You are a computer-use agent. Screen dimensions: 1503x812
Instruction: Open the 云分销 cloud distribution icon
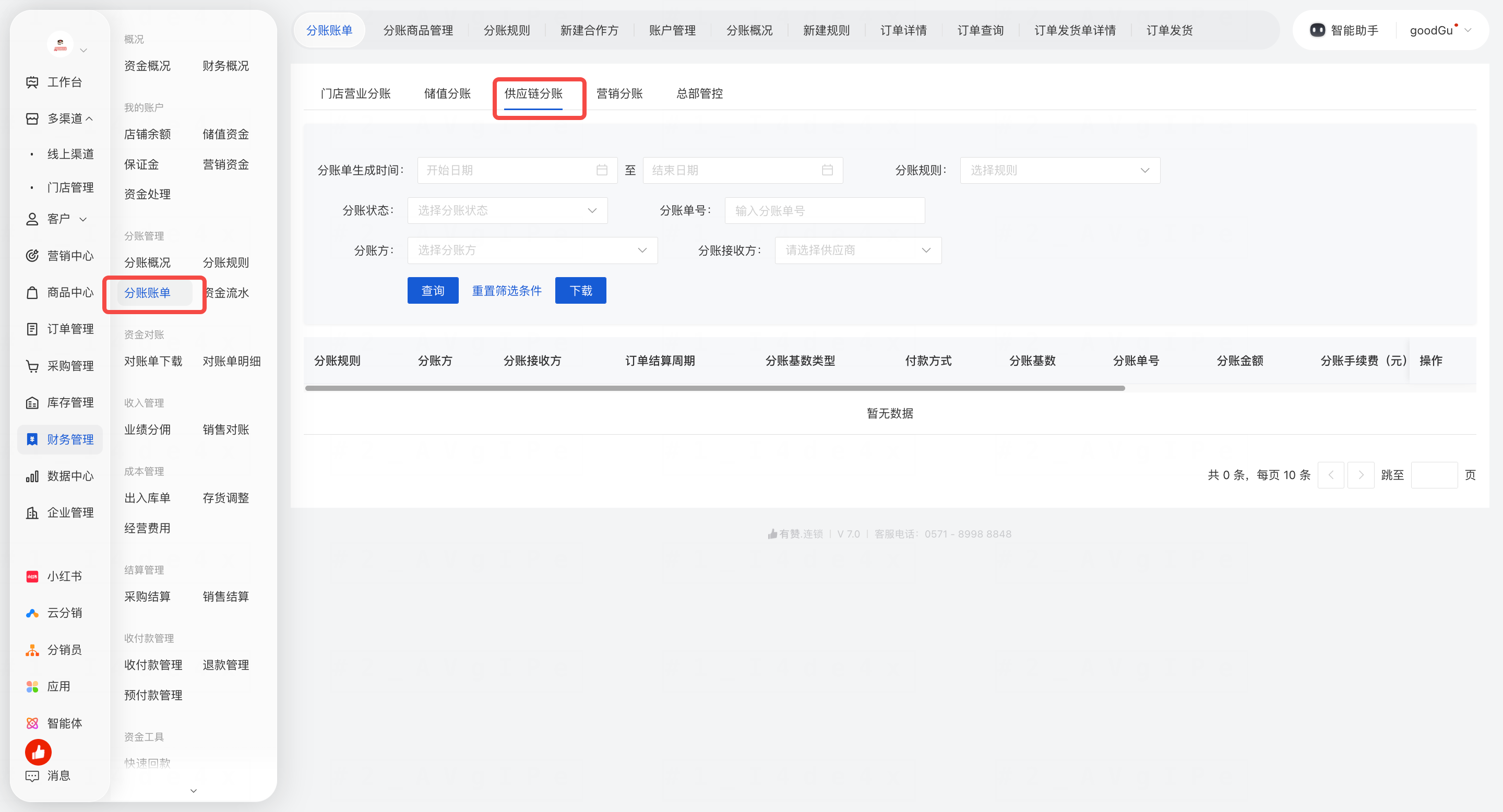tap(32, 613)
